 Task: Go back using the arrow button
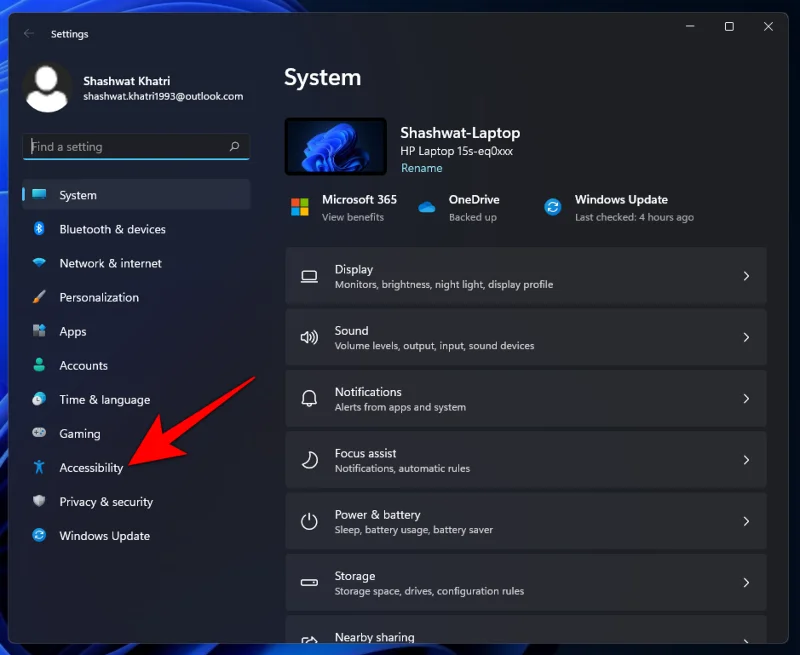(x=28, y=33)
